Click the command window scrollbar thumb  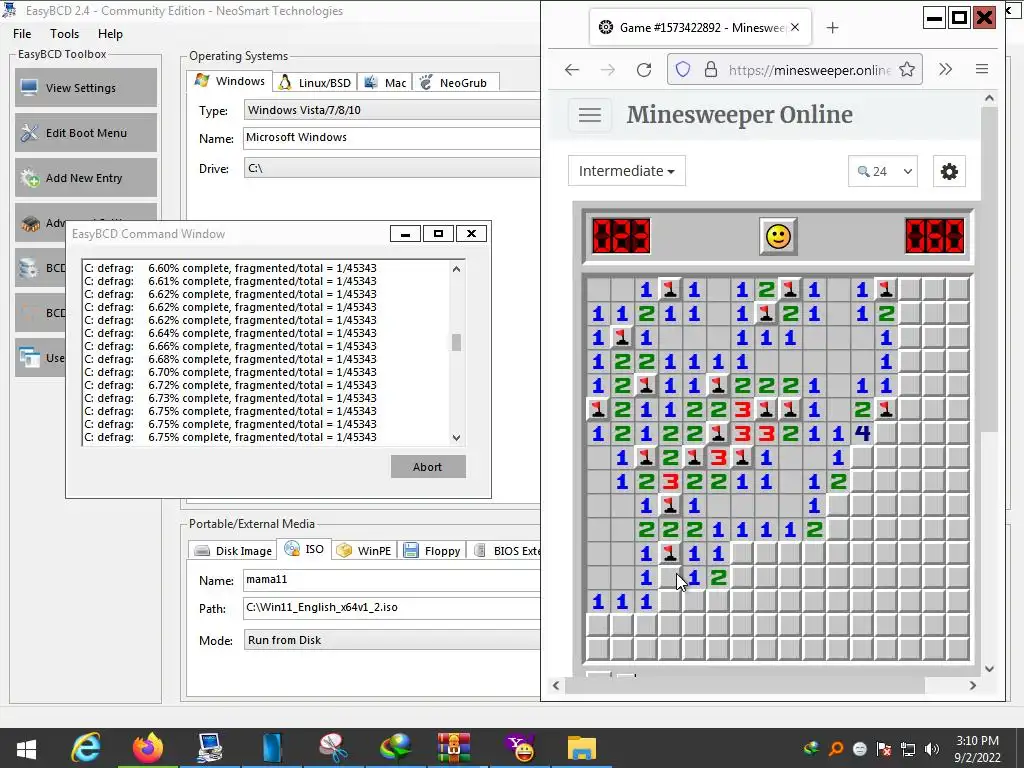456,342
